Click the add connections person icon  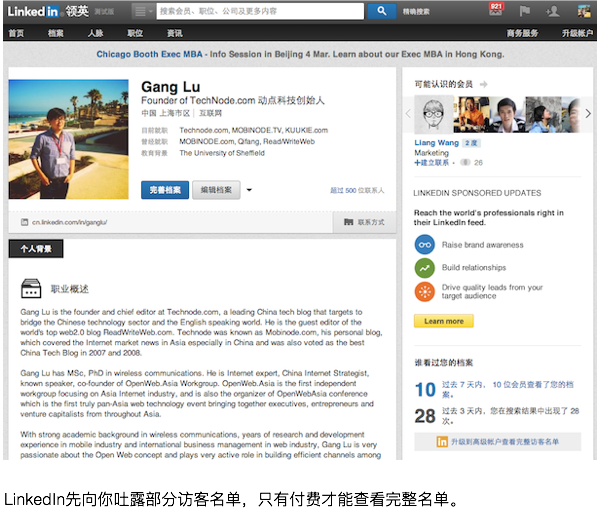(x=552, y=11)
